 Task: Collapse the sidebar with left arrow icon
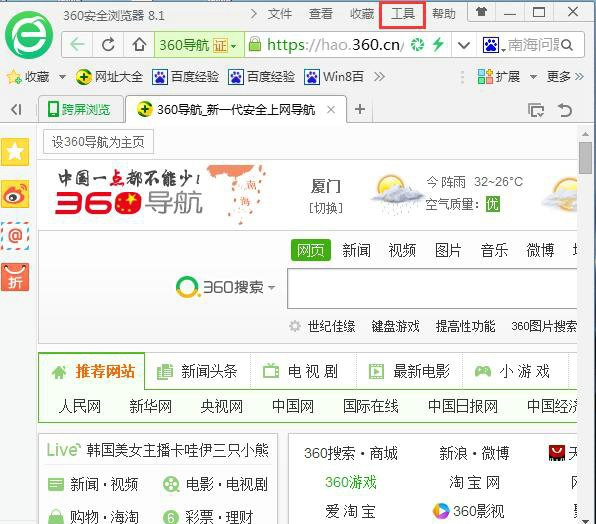coord(16,110)
